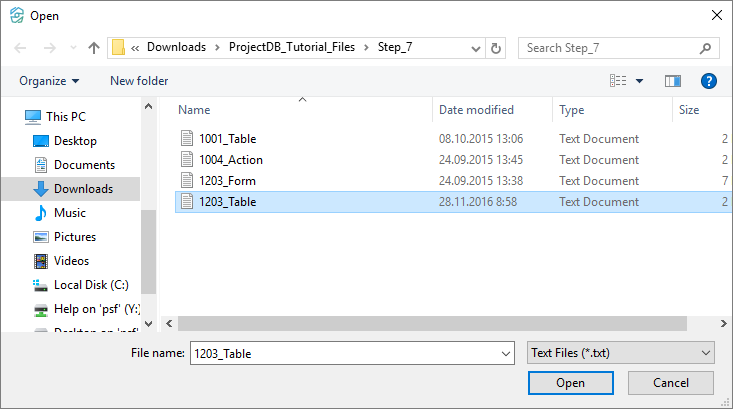The height and width of the screenshot is (409, 733).
Task: Expand the File name history dropdown
Action: coord(504,353)
